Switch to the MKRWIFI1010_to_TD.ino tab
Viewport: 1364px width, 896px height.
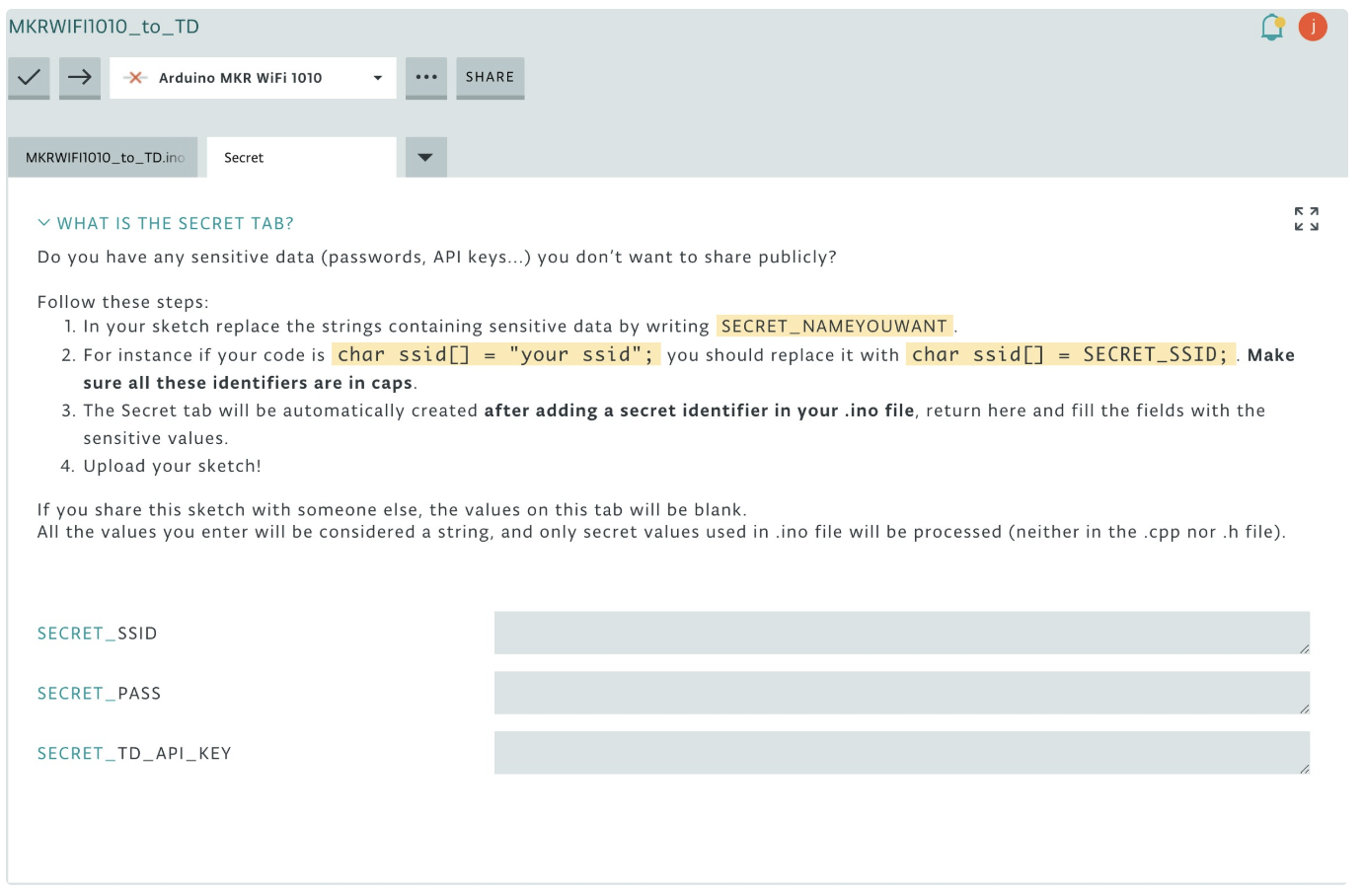click(x=104, y=158)
